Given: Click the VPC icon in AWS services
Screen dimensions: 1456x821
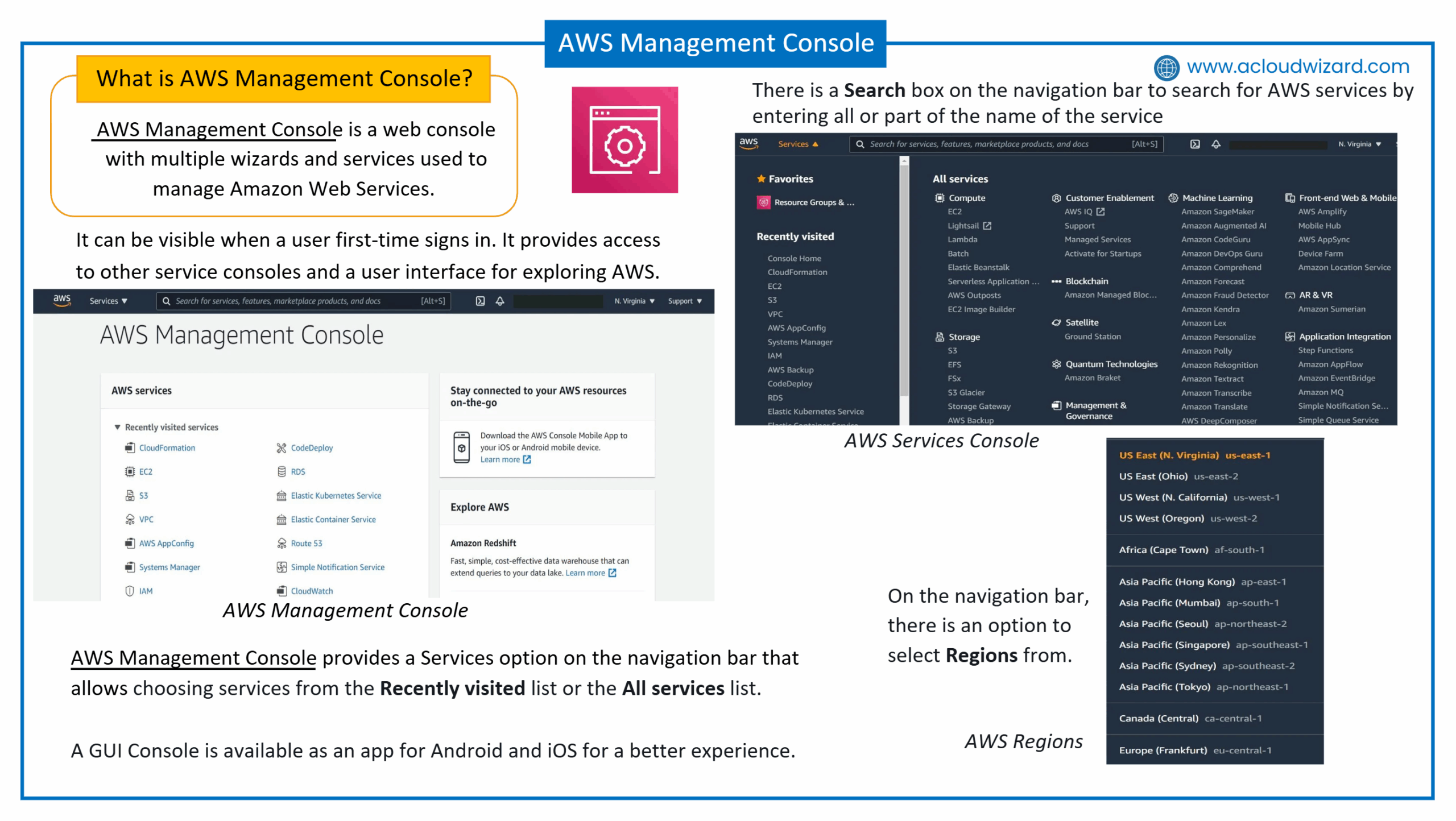Looking at the screenshot, I should 130,520.
